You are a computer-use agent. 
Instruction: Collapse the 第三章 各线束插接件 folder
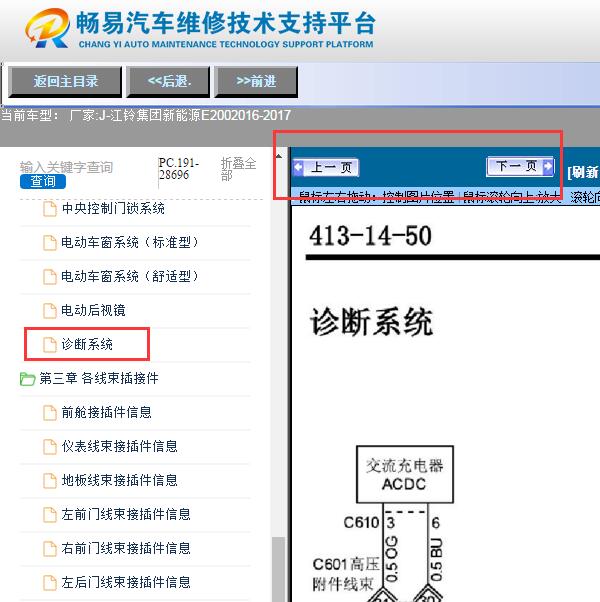point(99,378)
